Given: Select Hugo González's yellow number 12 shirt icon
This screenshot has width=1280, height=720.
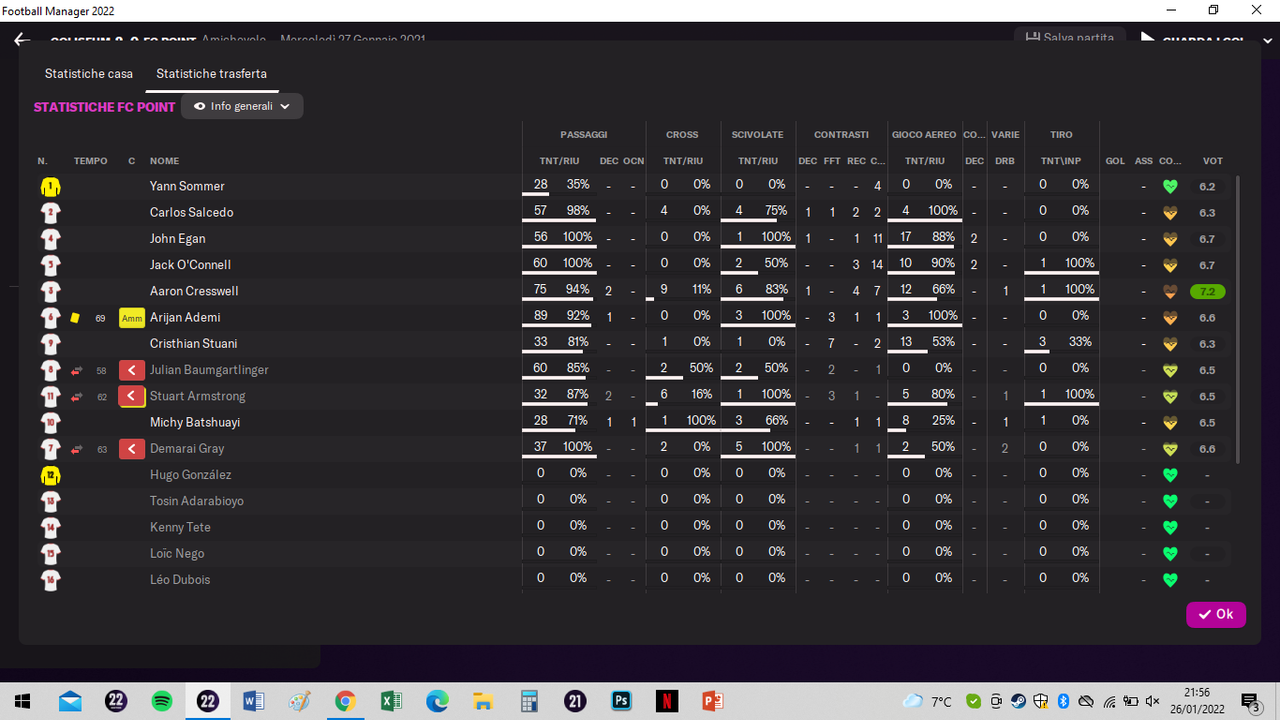Looking at the screenshot, I should click(x=50, y=475).
